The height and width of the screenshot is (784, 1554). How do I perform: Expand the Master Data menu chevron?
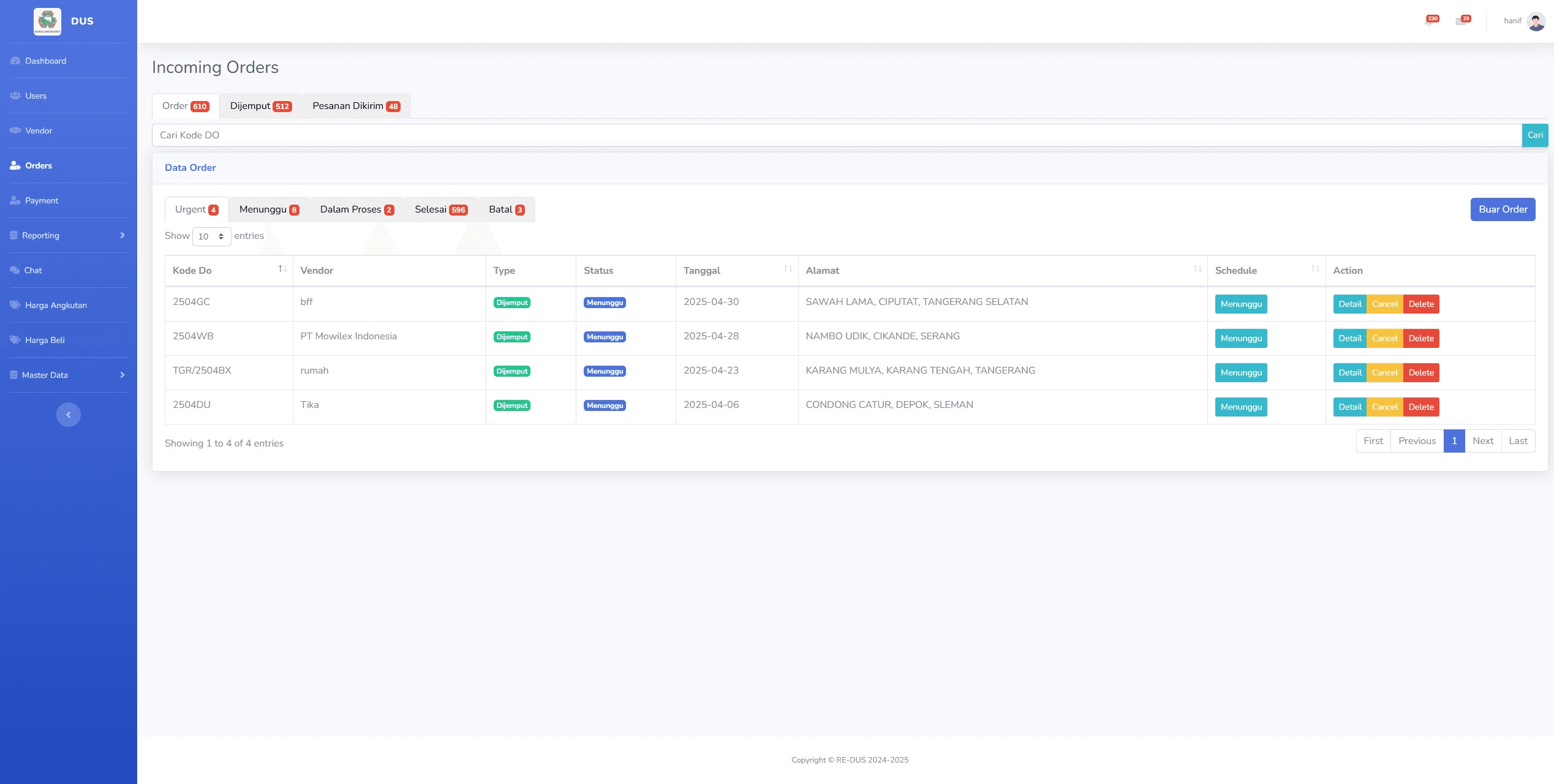click(123, 375)
